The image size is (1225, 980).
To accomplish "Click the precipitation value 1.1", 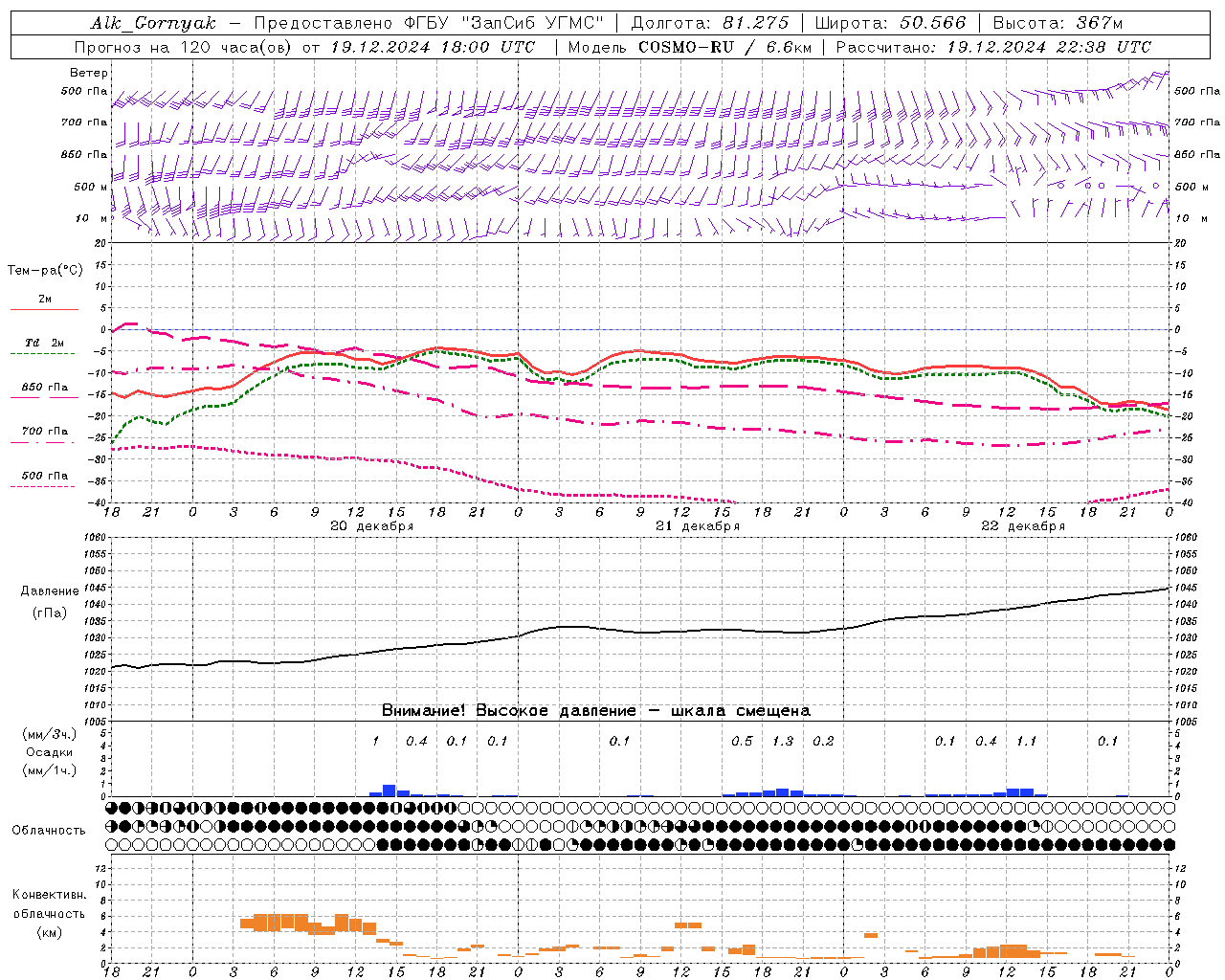I will point(1026,741).
